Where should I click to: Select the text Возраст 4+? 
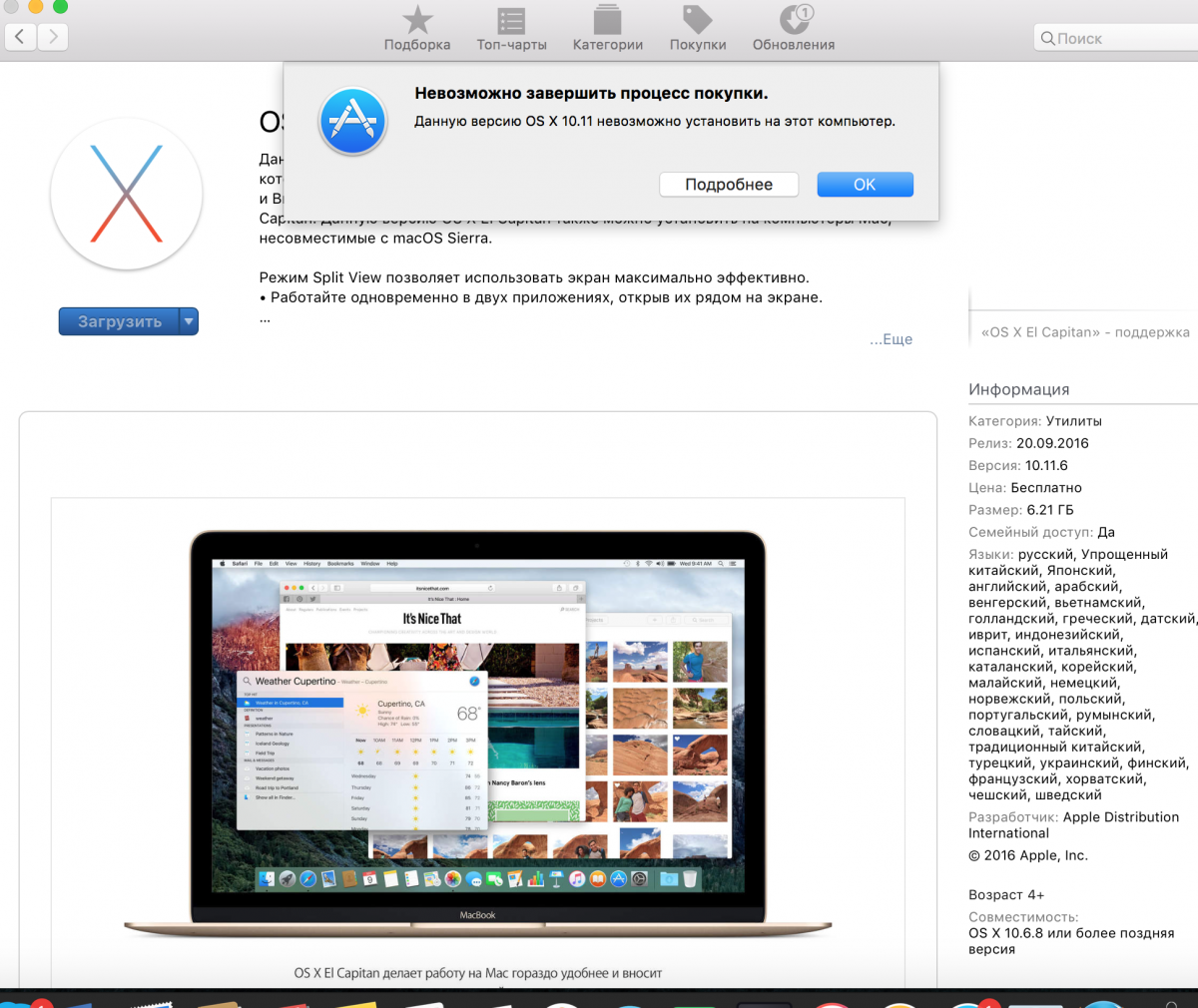[1006, 895]
